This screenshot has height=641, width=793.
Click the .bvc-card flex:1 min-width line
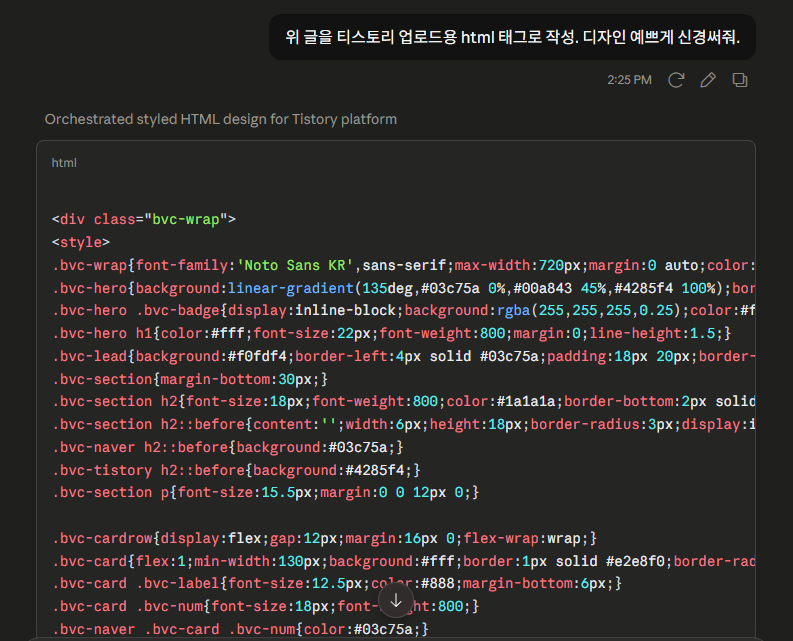[404, 561]
